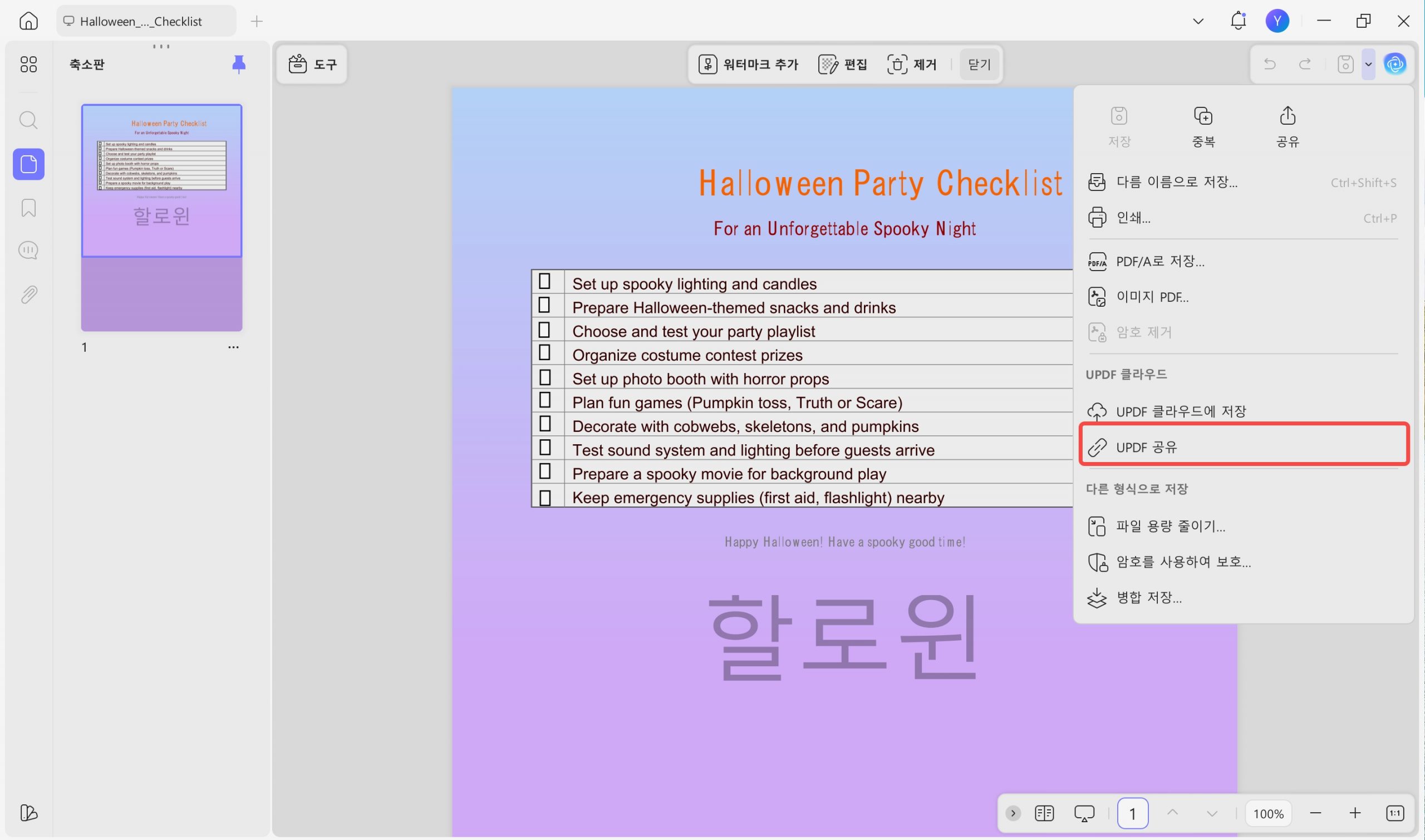Open the comments panel icon

(x=28, y=250)
